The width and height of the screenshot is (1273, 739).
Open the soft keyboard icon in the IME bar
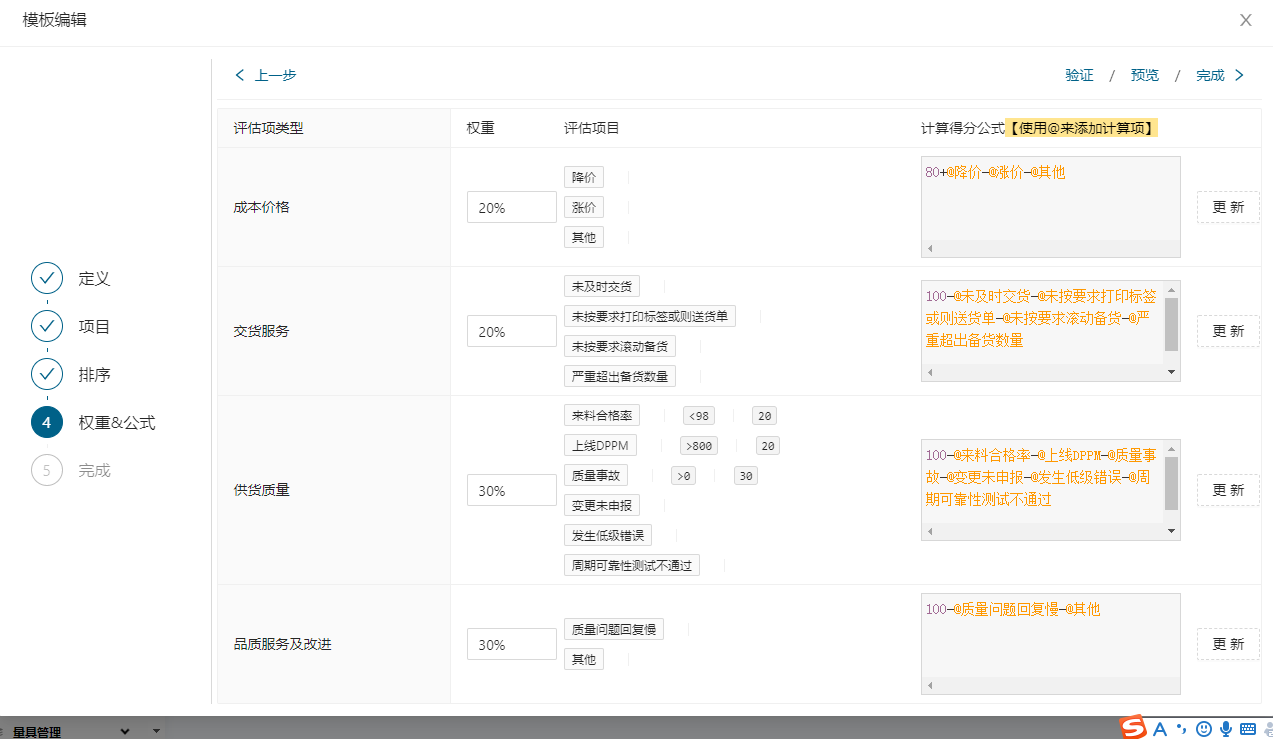[x=1248, y=728]
